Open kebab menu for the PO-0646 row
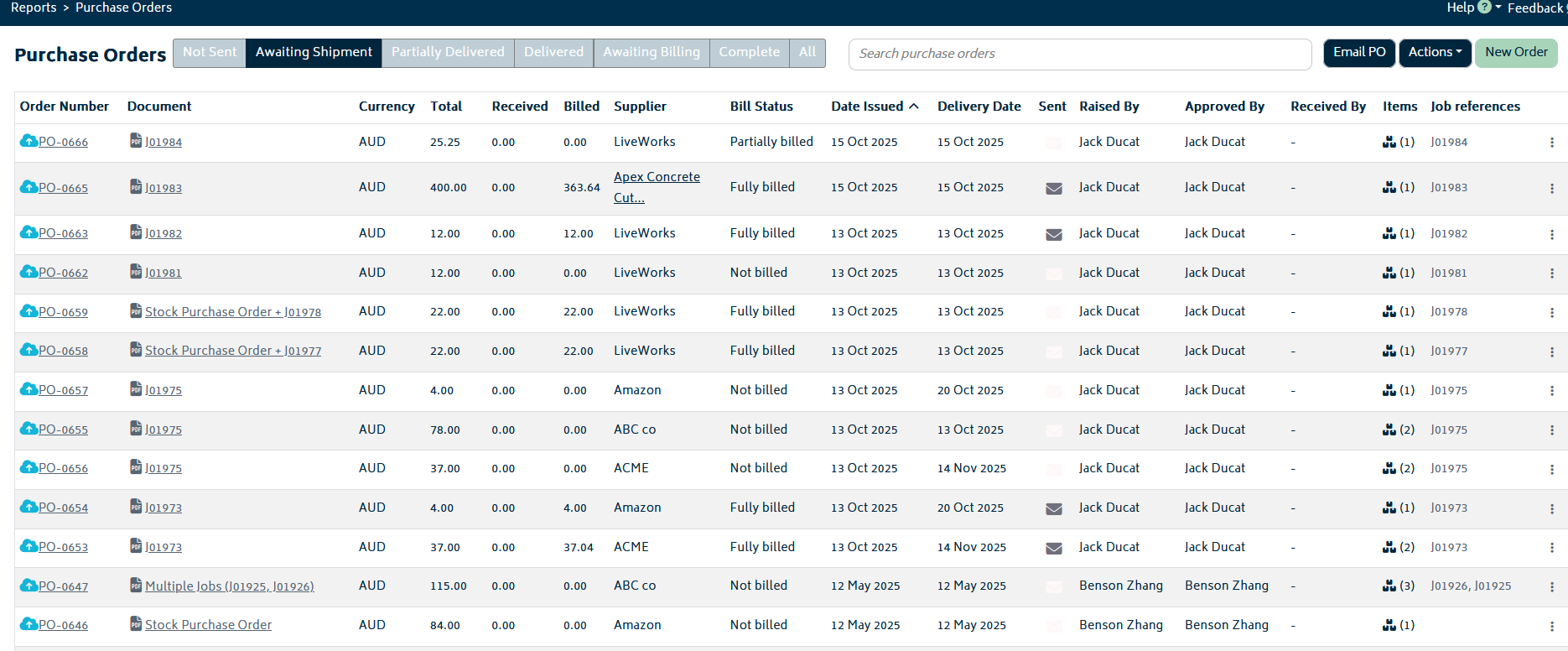Image resolution: width=1568 pixels, height=651 pixels. coord(1552,626)
